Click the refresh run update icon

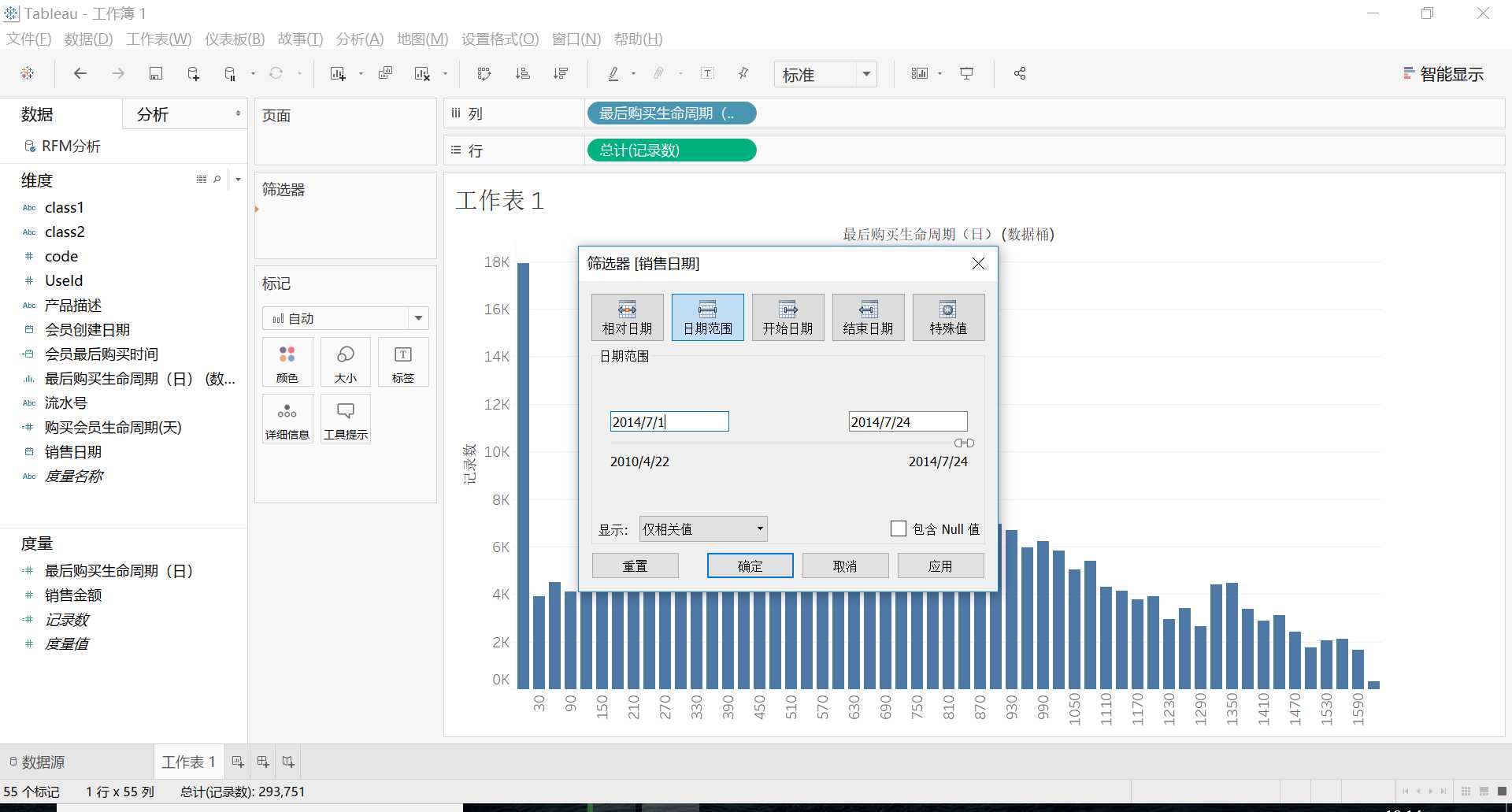pyautogui.click(x=276, y=73)
